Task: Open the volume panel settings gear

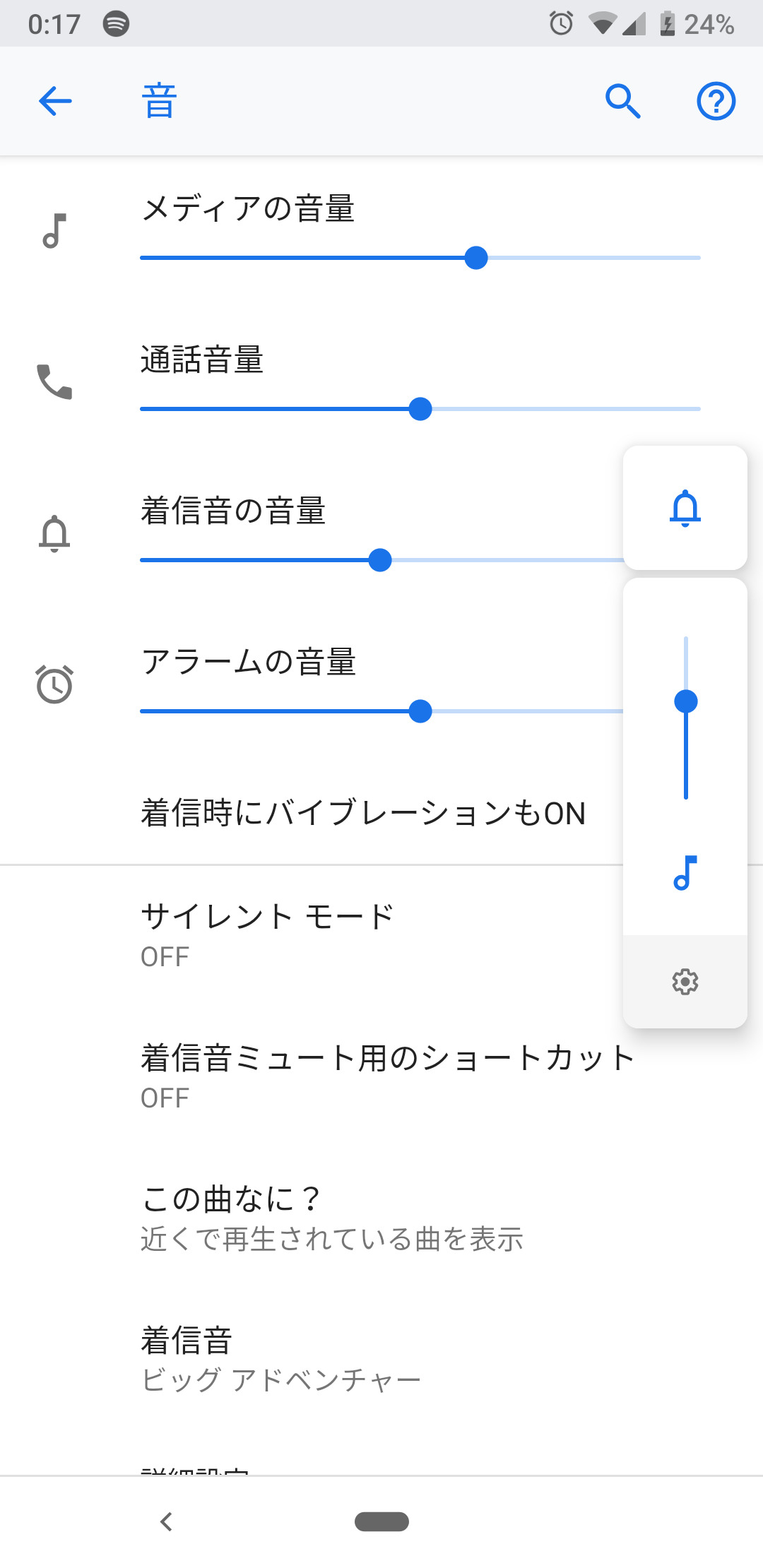Action: (x=685, y=982)
